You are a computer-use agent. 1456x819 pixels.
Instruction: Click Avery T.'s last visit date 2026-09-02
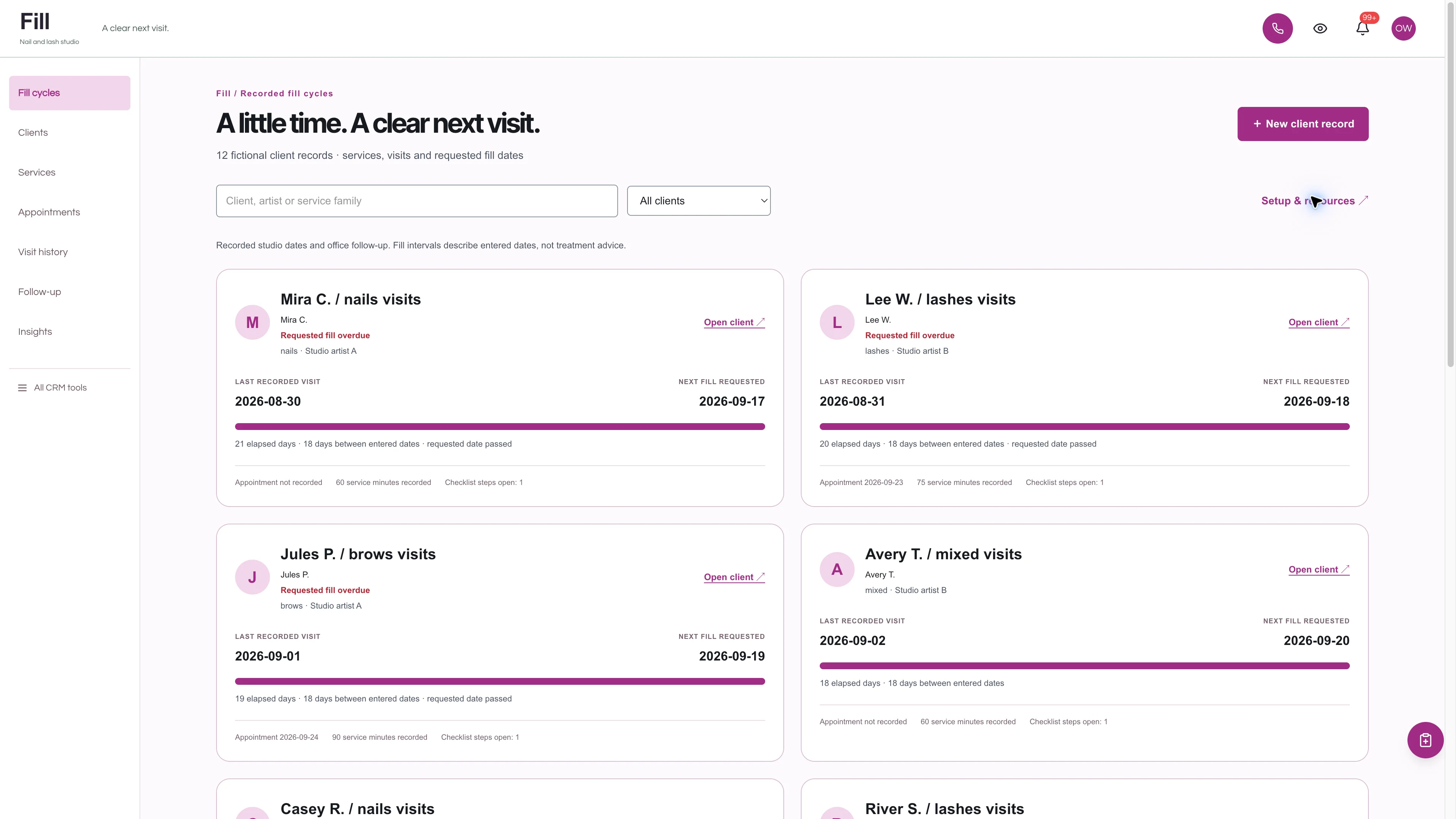[x=852, y=640]
